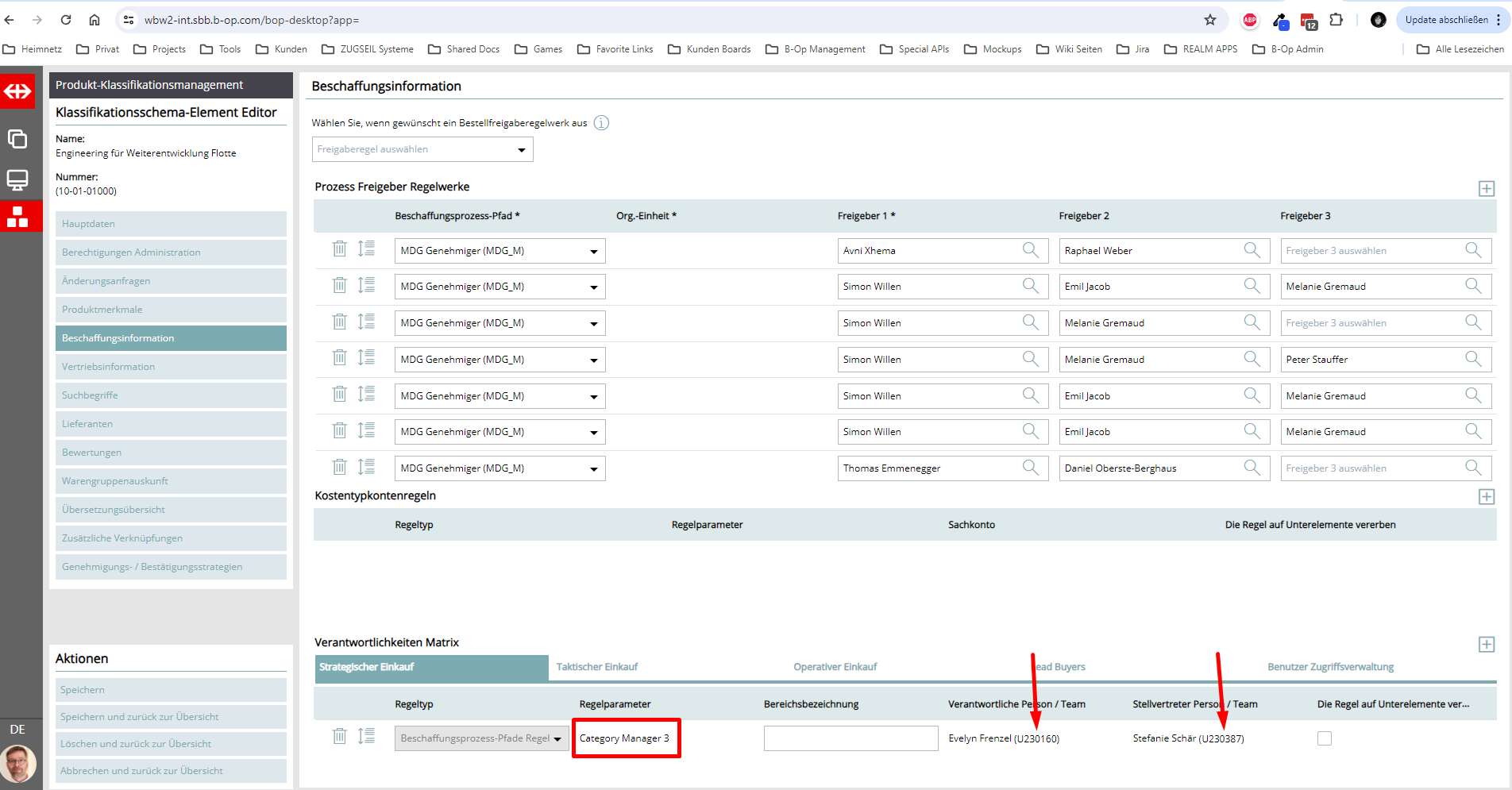Add row to Verantwortlichkeiten Matrix
The height and width of the screenshot is (790, 1512).
click(1486, 644)
